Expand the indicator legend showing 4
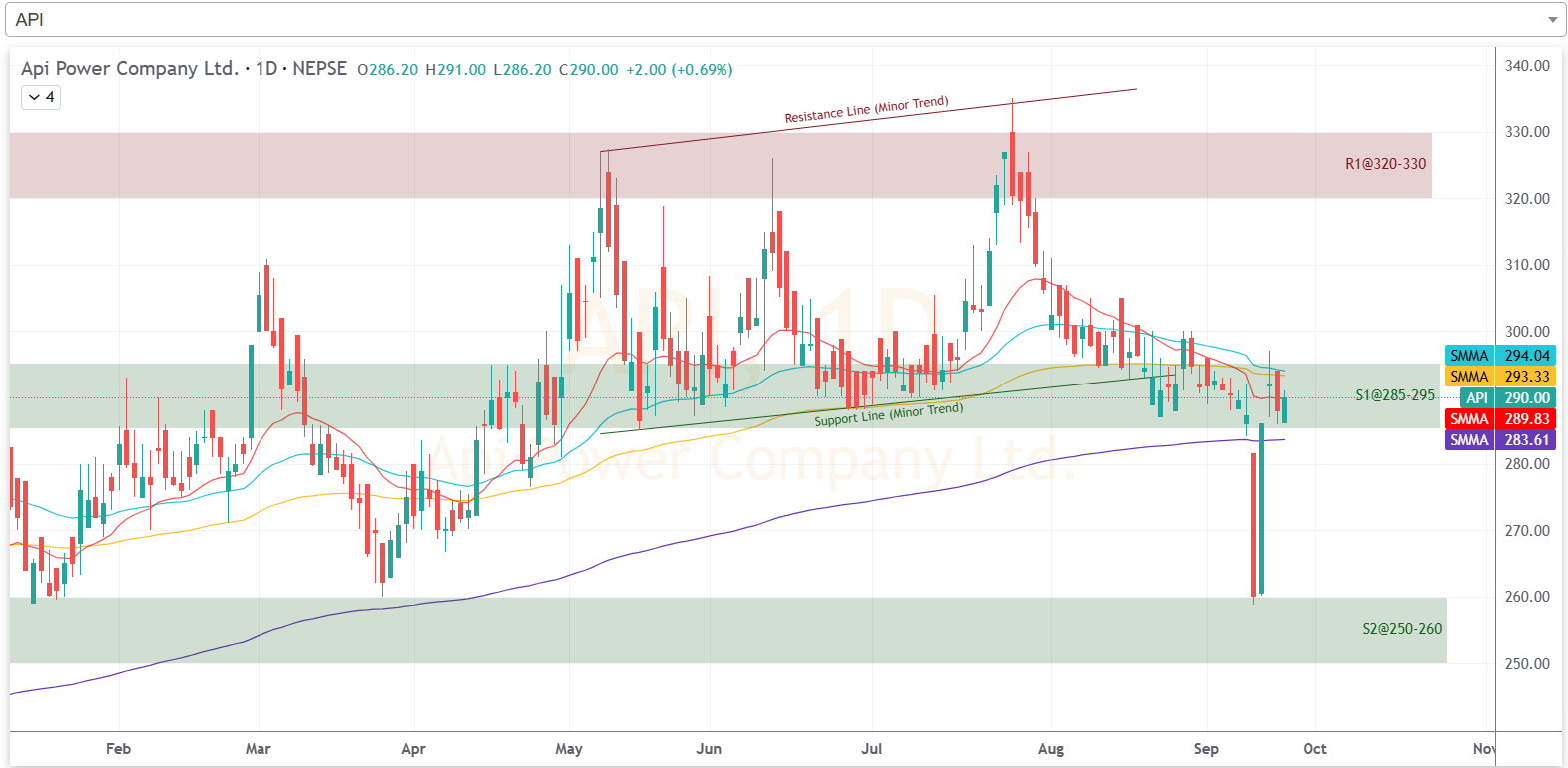 click(x=41, y=97)
